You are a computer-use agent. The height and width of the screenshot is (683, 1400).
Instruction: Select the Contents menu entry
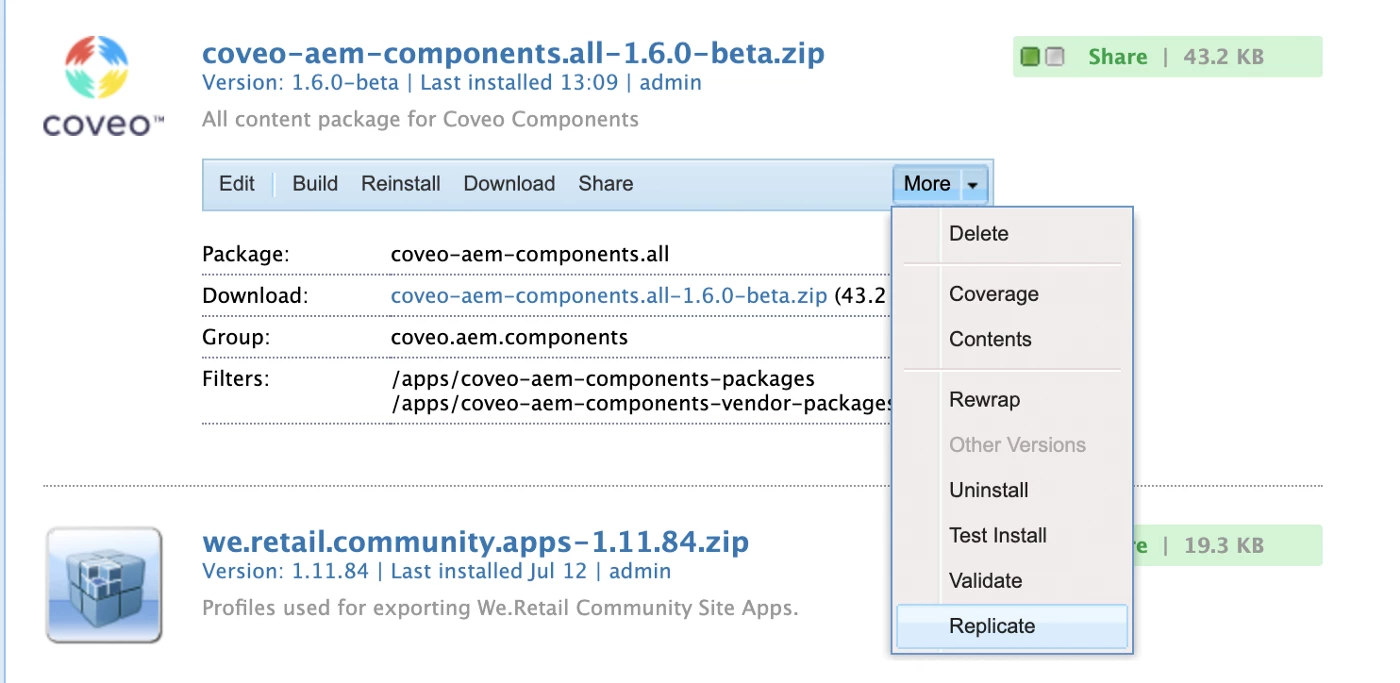(x=990, y=339)
